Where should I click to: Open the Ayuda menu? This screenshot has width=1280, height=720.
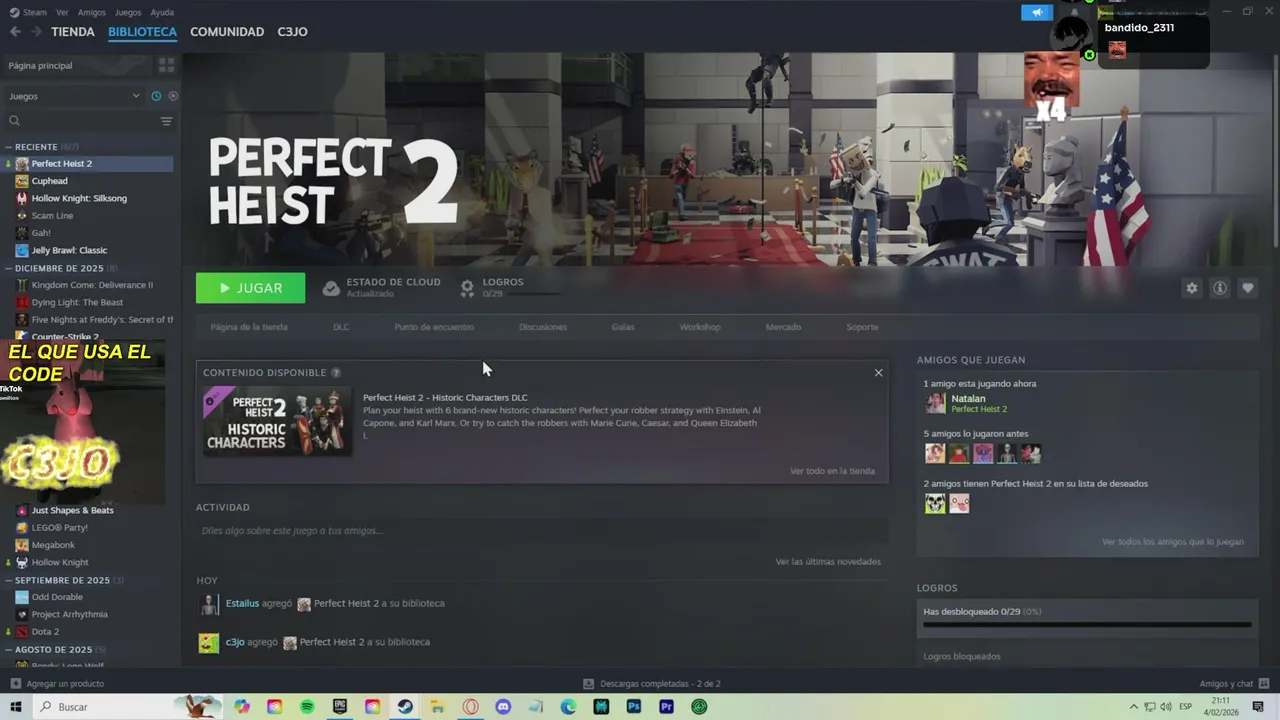coord(162,12)
